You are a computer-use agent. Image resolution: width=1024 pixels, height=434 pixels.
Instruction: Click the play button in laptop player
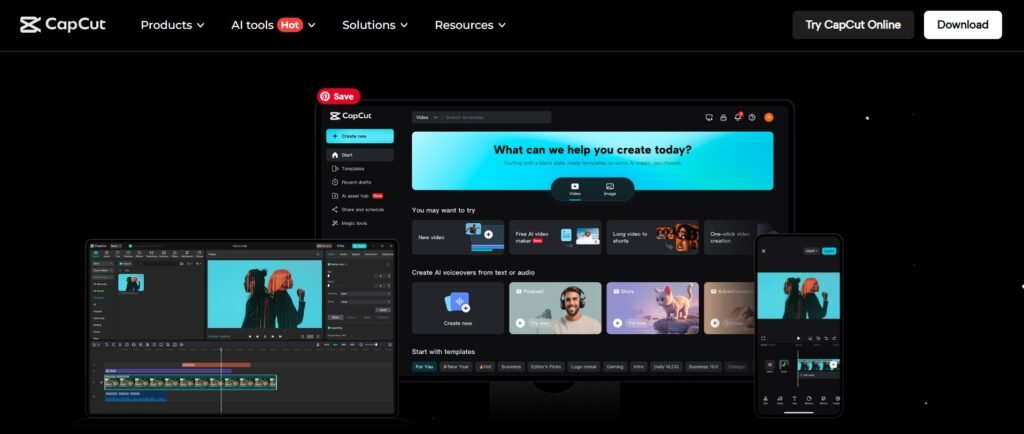265,337
